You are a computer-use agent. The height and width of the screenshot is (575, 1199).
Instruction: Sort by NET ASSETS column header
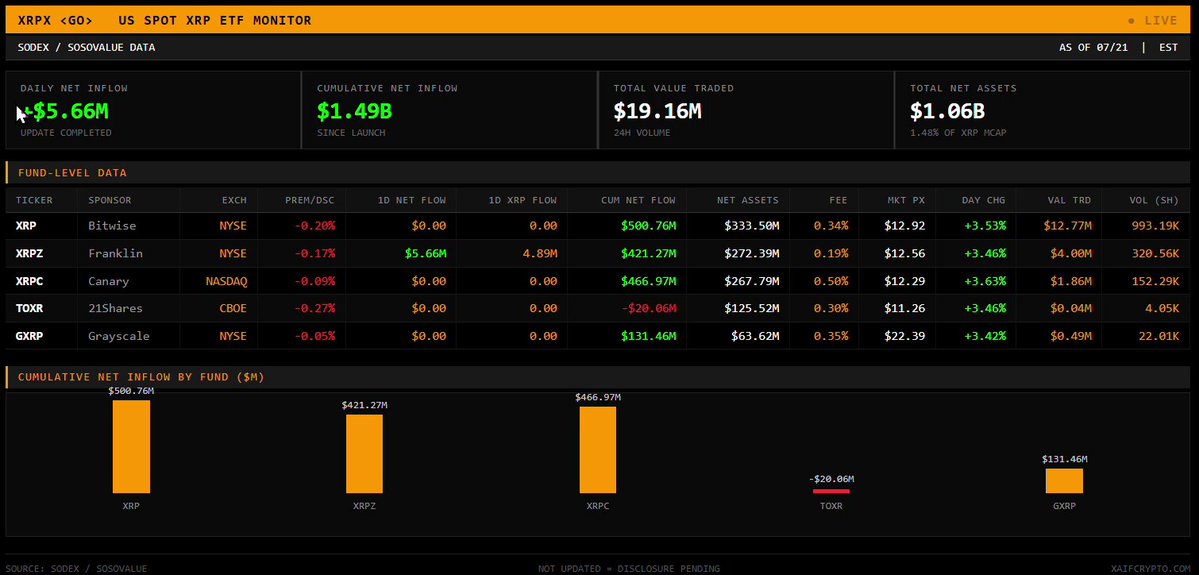point(748,200)
